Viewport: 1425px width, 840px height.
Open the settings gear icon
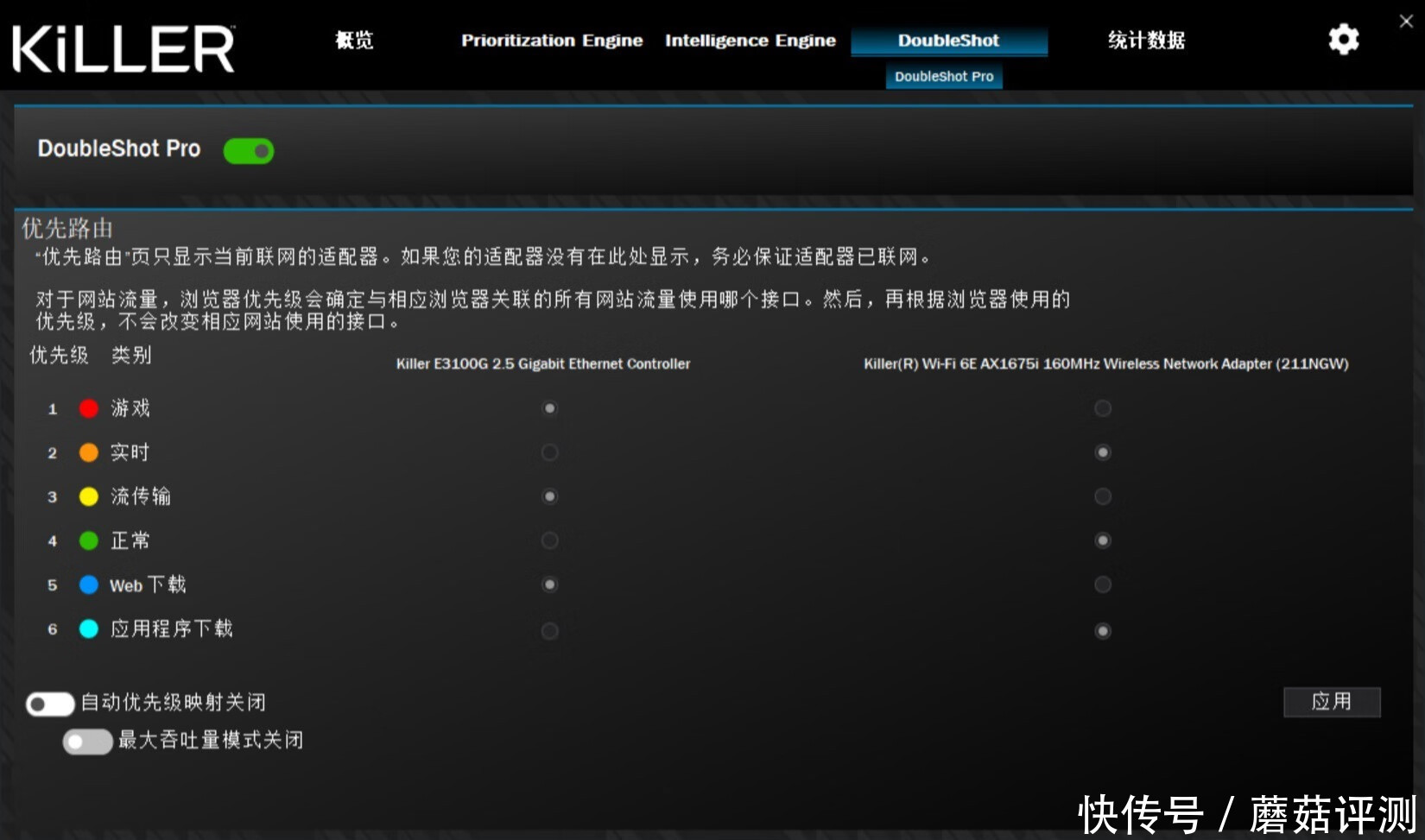pos(1343,40)
